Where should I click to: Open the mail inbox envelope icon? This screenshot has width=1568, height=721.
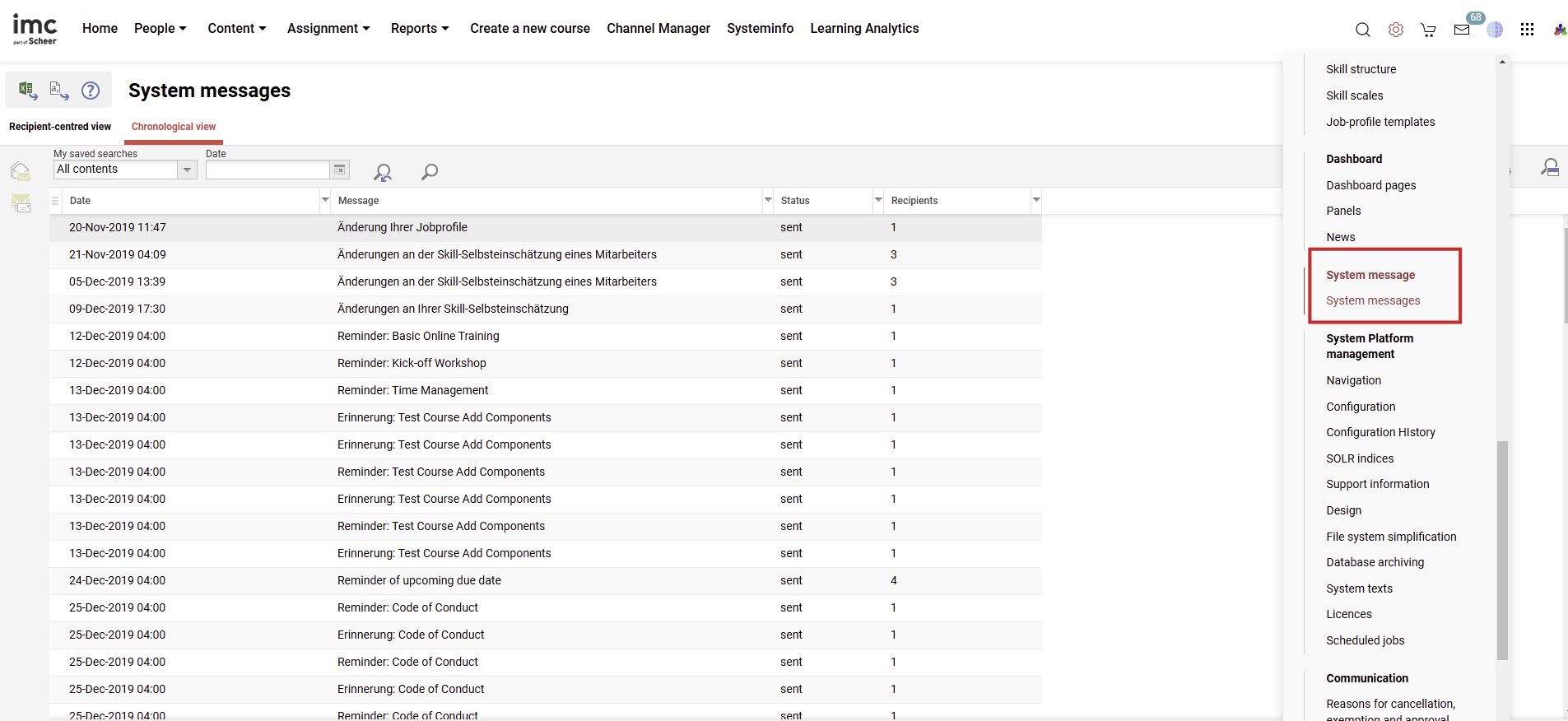pyautogui.click(x=1462, y=30)
